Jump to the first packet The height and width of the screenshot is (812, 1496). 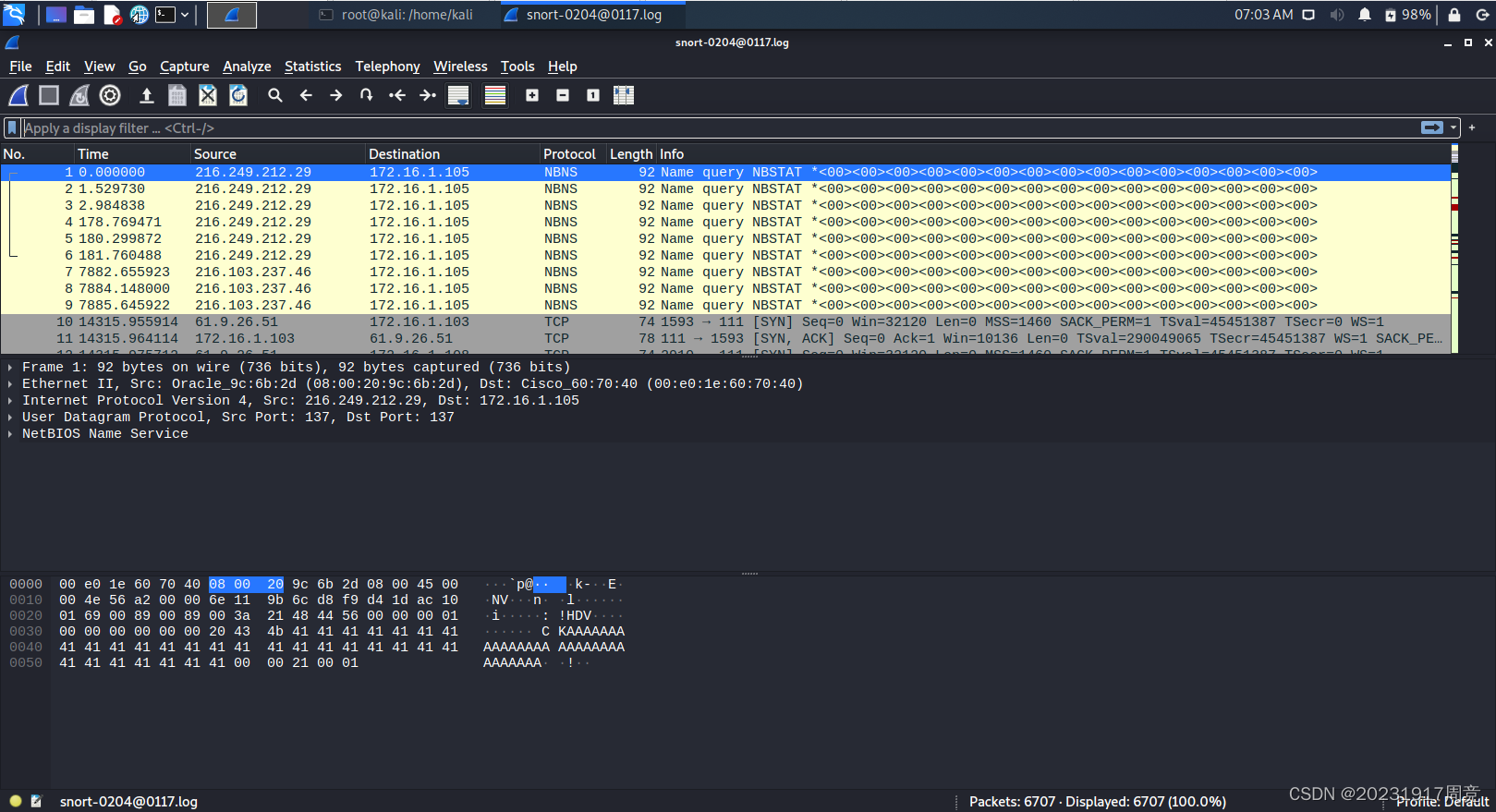click(x=397, y=95)
